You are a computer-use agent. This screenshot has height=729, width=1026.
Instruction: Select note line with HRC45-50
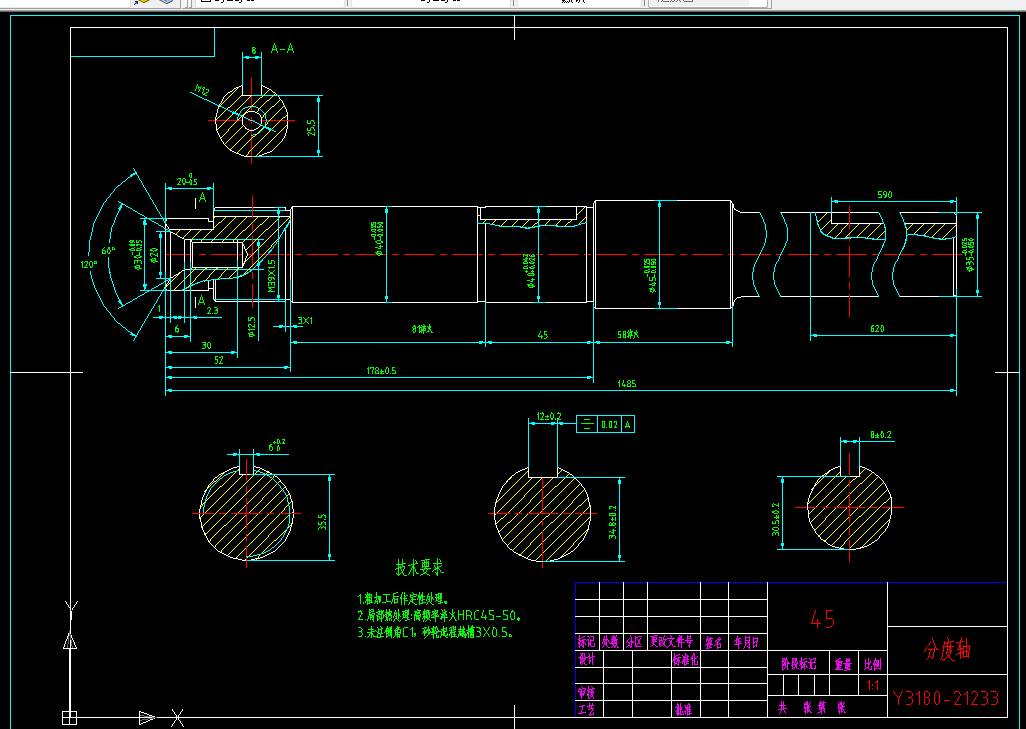click(439, 616)
